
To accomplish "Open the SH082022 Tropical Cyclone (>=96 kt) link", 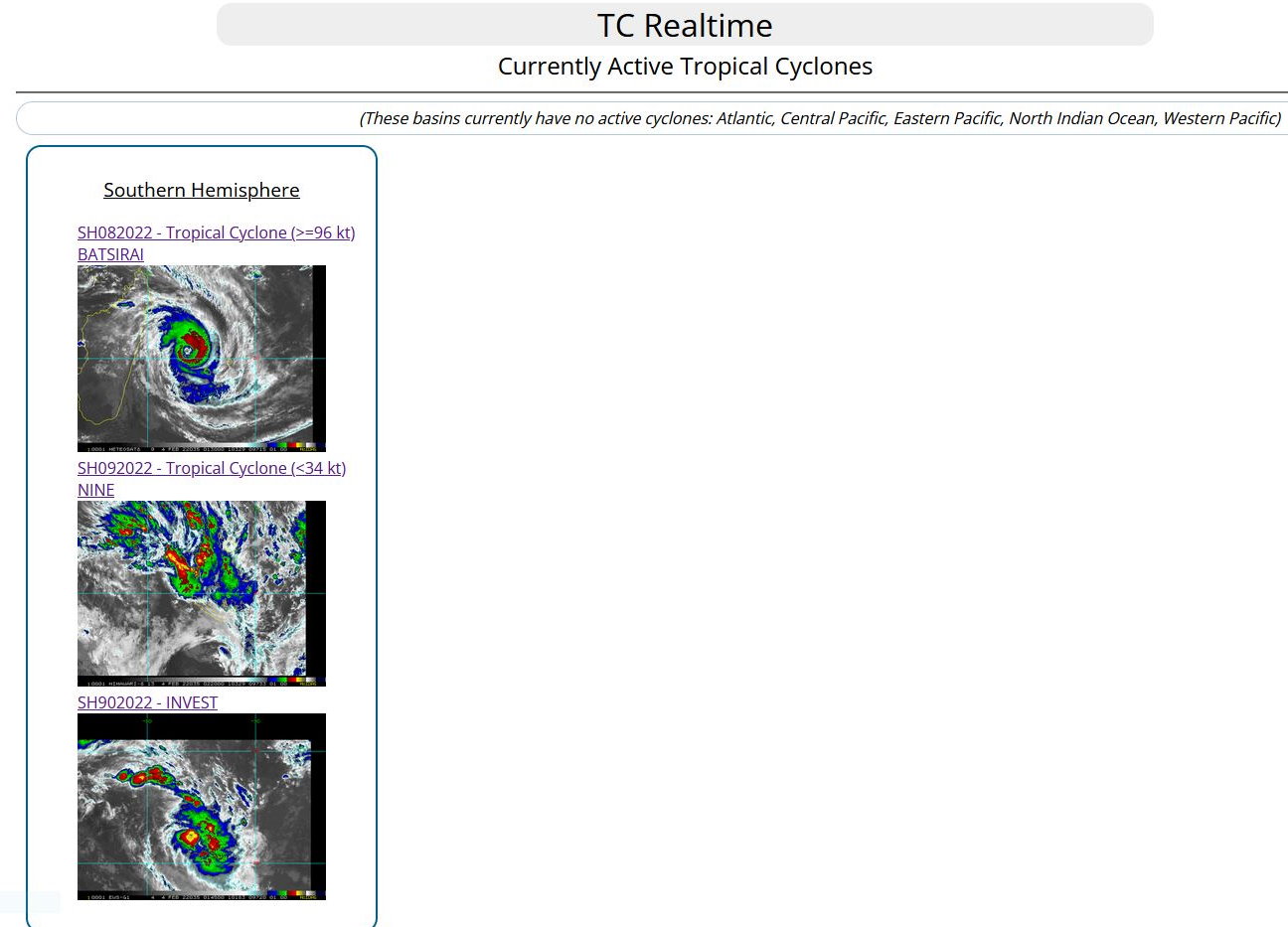I will (x=216, y=232).
